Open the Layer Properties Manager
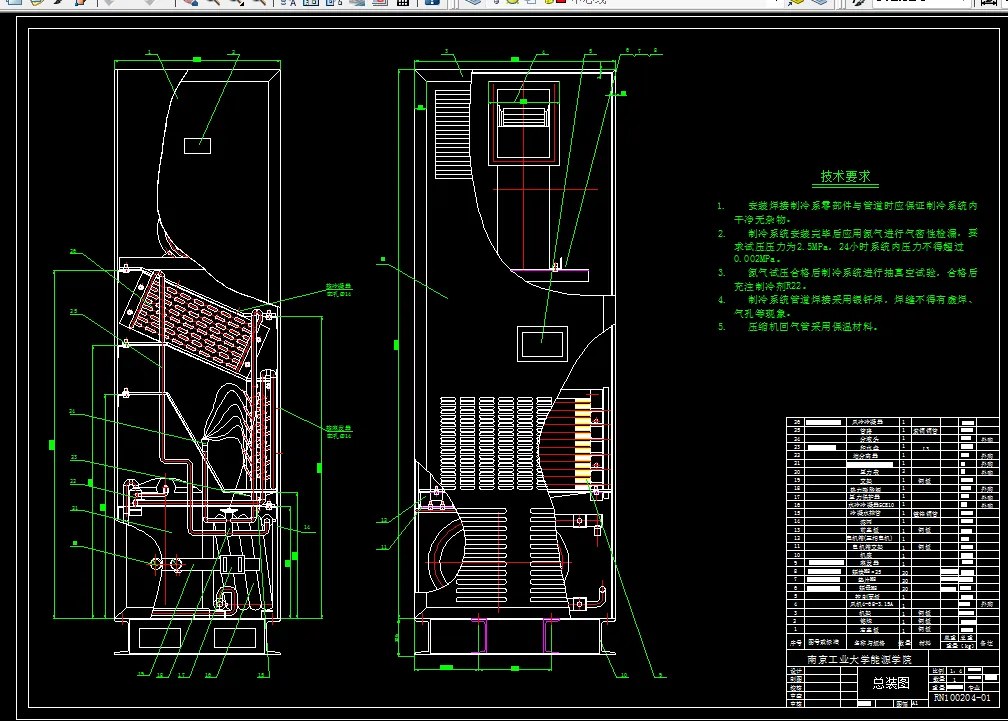 (x=472, y=3)
